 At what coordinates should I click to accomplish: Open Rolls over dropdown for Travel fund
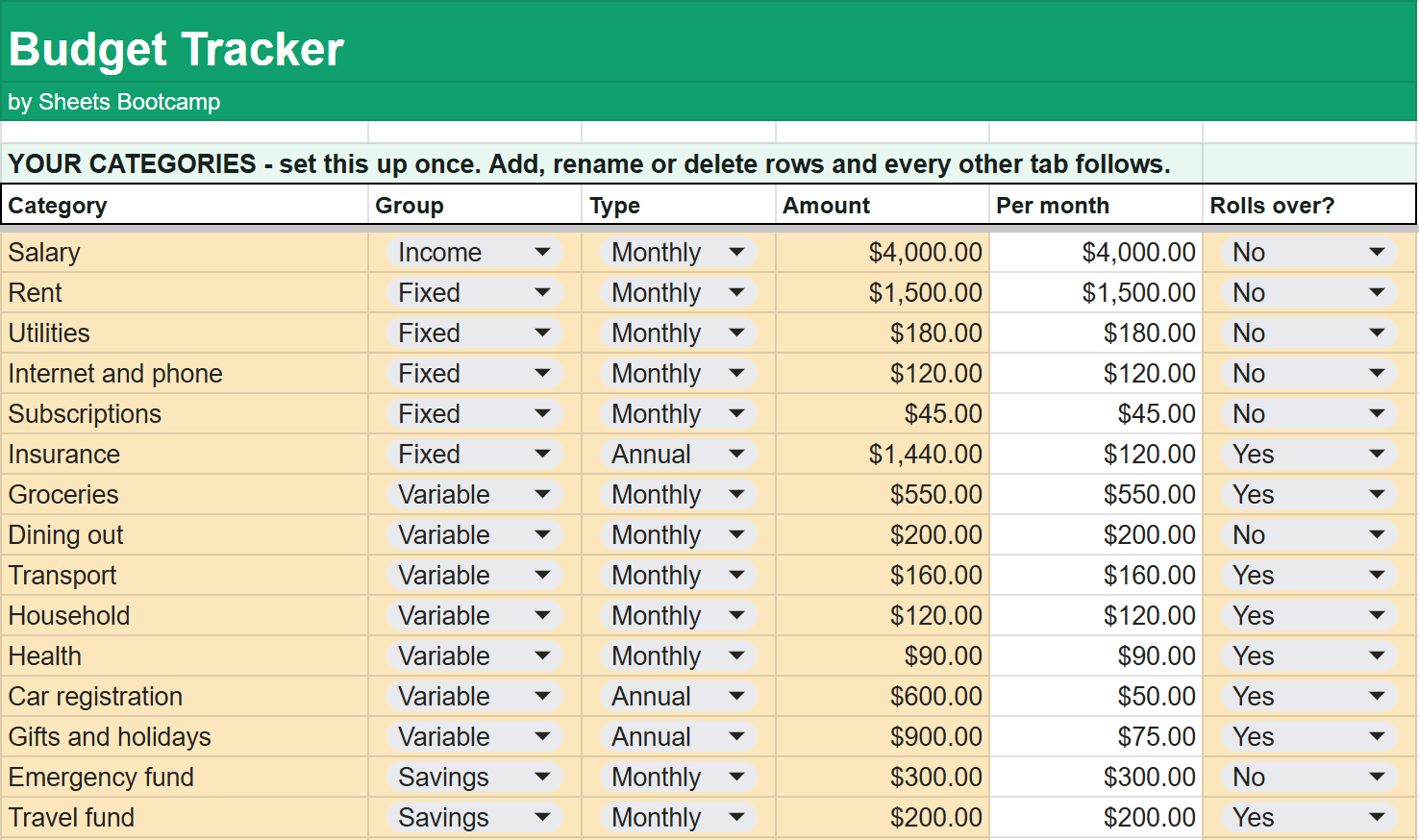coord(1309,817)
